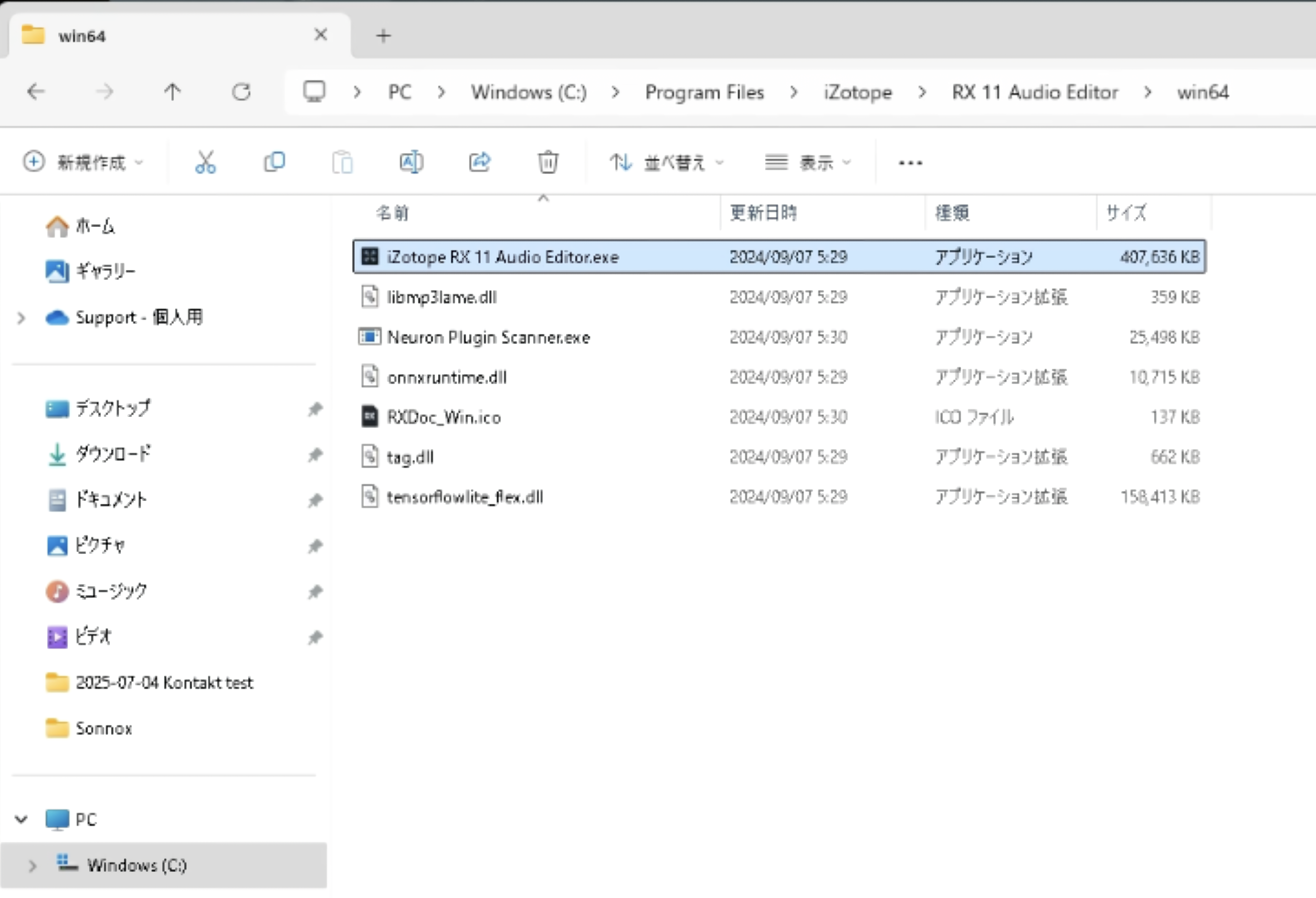The image size is (1316, 898).
Task: Click the pin icon beside ドキュメント
Action: pos(315,500)
